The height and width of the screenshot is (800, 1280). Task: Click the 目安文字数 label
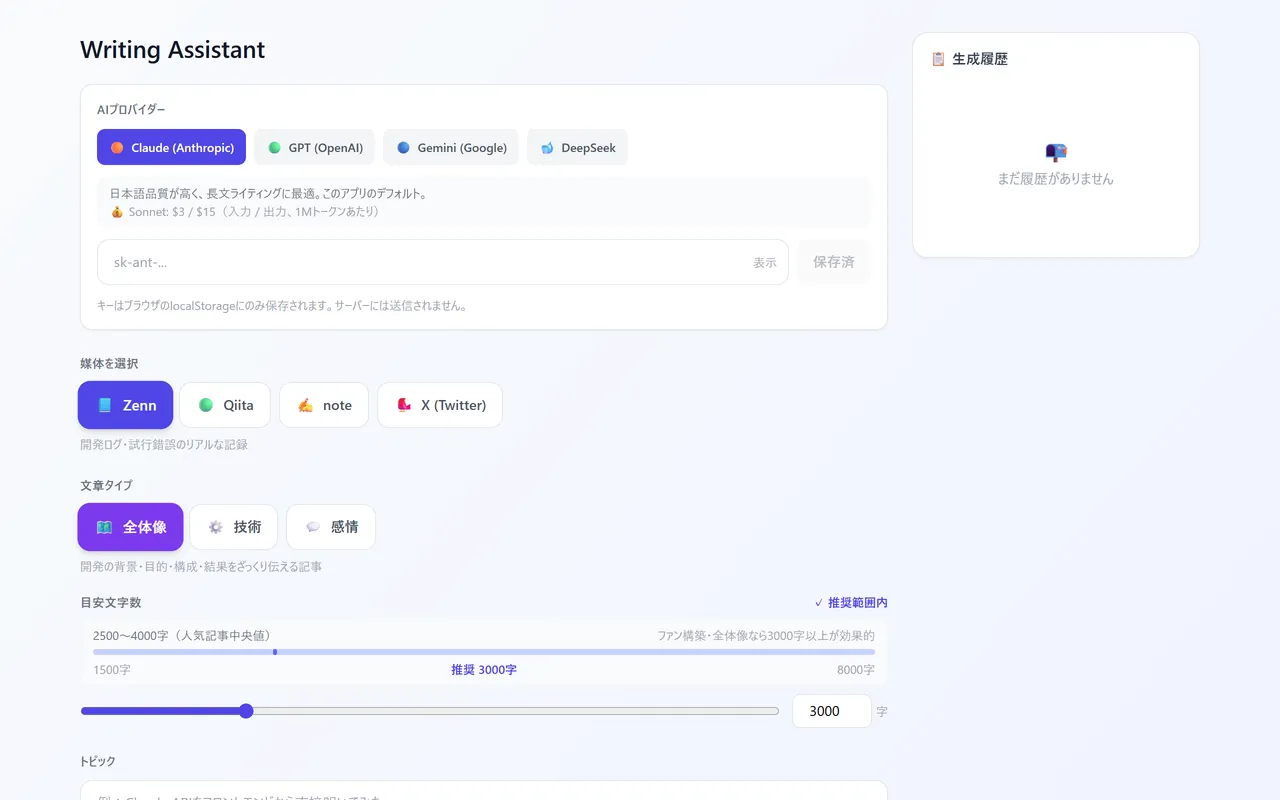(111, 602)
